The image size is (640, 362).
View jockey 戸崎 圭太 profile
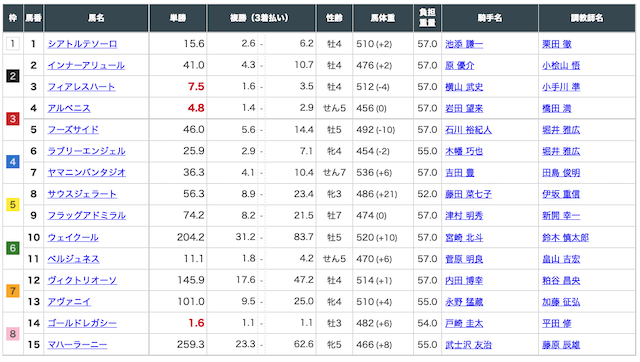point(464,323)
